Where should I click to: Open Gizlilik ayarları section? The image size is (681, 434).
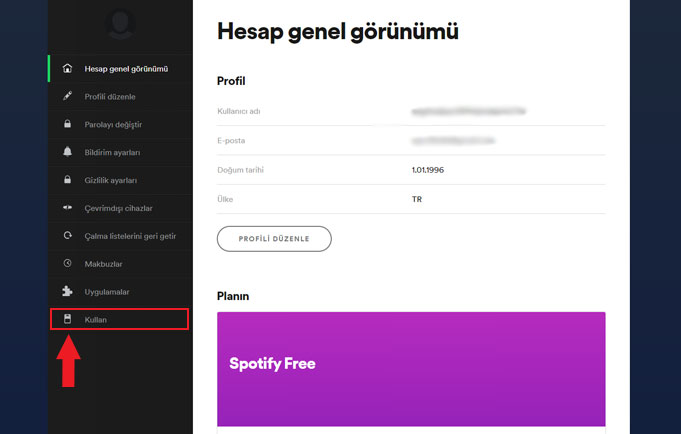111,180
